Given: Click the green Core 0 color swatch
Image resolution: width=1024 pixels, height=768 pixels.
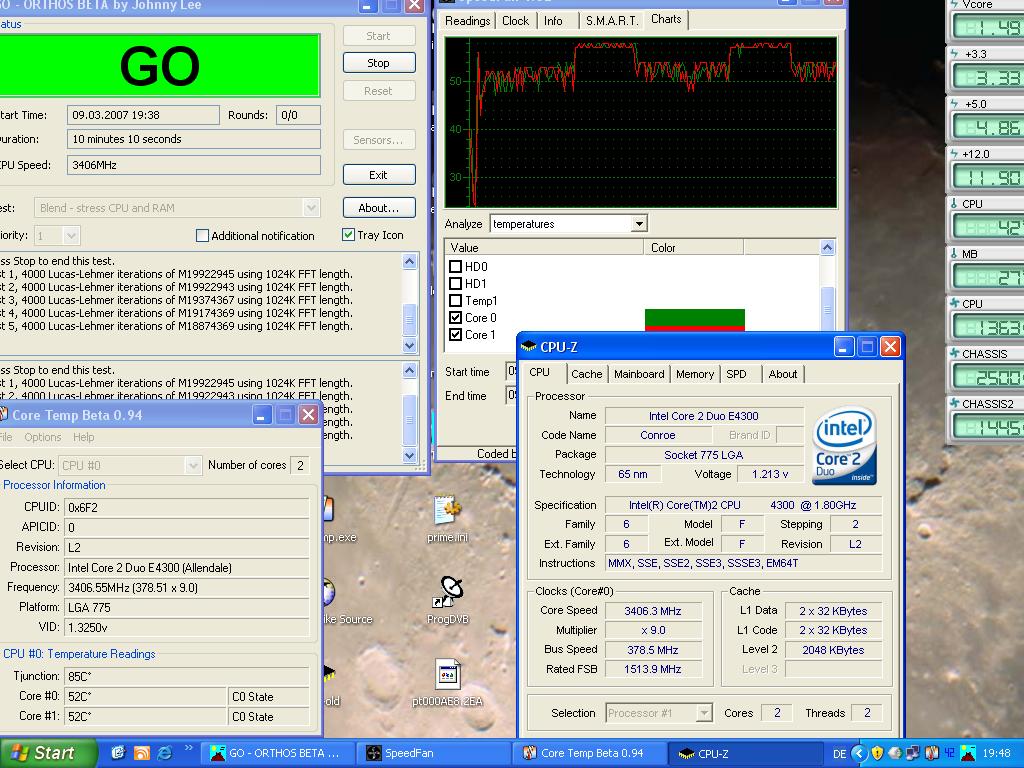Looking at the screenshot, I should tap(695, 316).
